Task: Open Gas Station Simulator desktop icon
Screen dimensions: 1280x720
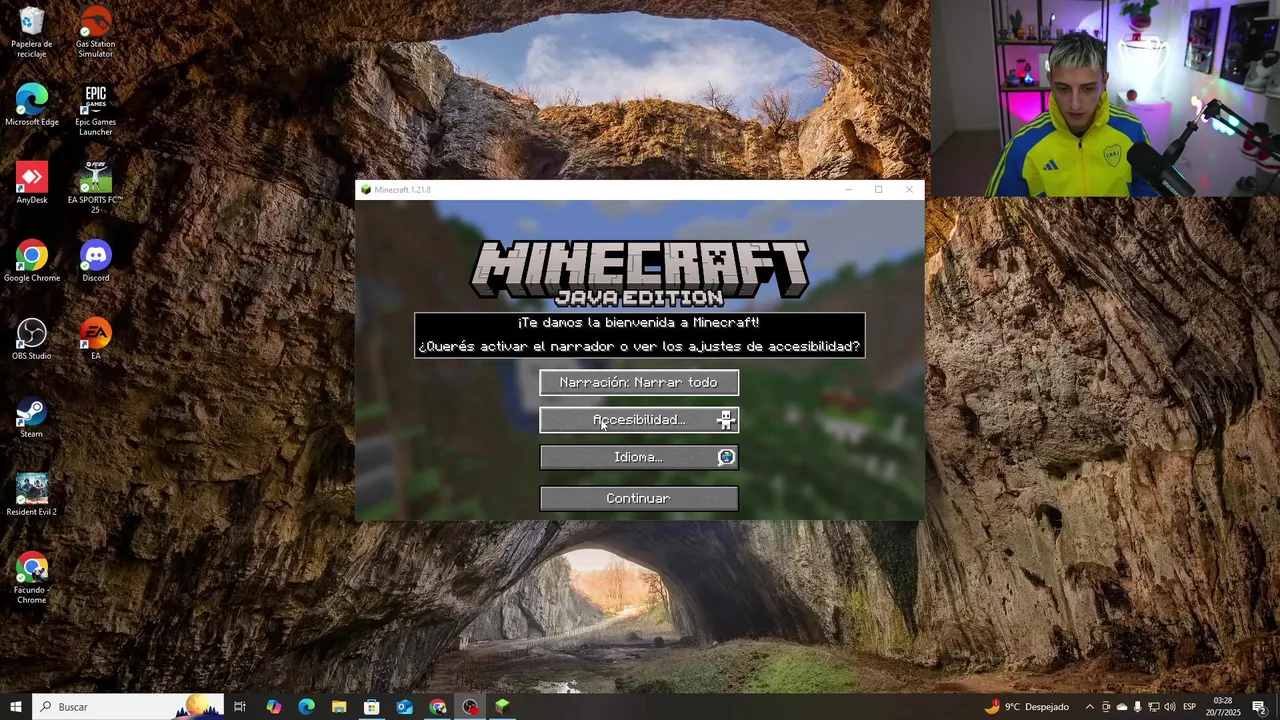Action: click(x=95, y=32)
